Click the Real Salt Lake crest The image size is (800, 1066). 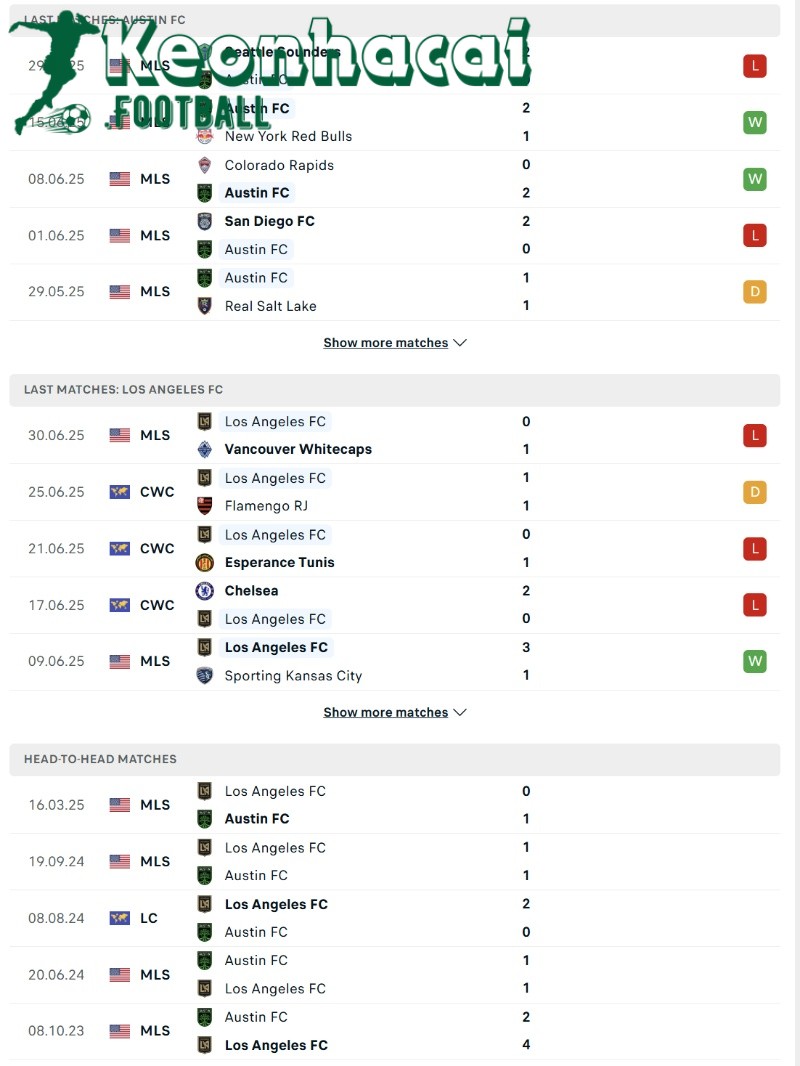(204, 306)
